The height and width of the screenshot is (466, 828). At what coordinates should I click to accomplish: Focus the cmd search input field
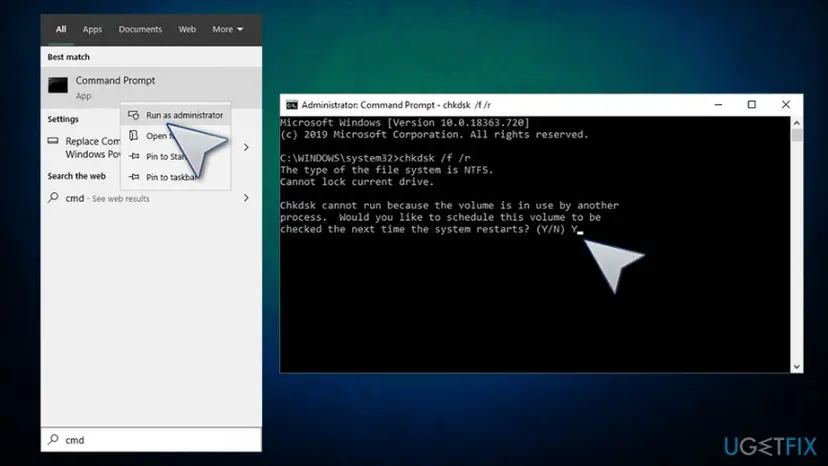coord(151,440)
